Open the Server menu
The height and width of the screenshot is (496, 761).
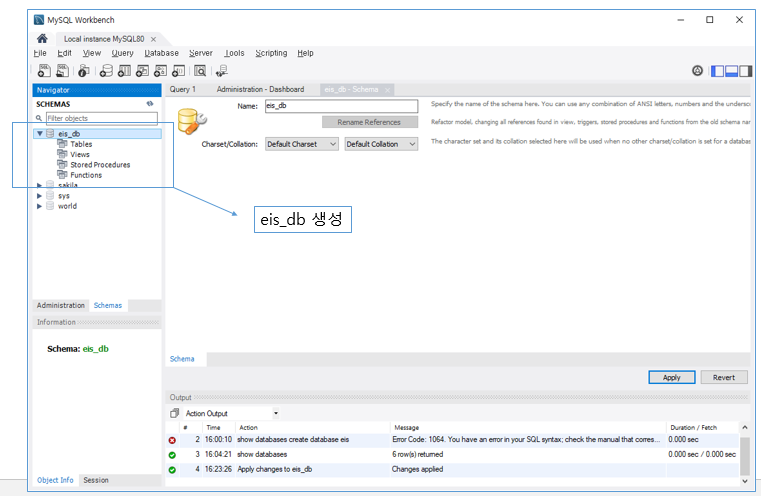click(x=201, y=53)
